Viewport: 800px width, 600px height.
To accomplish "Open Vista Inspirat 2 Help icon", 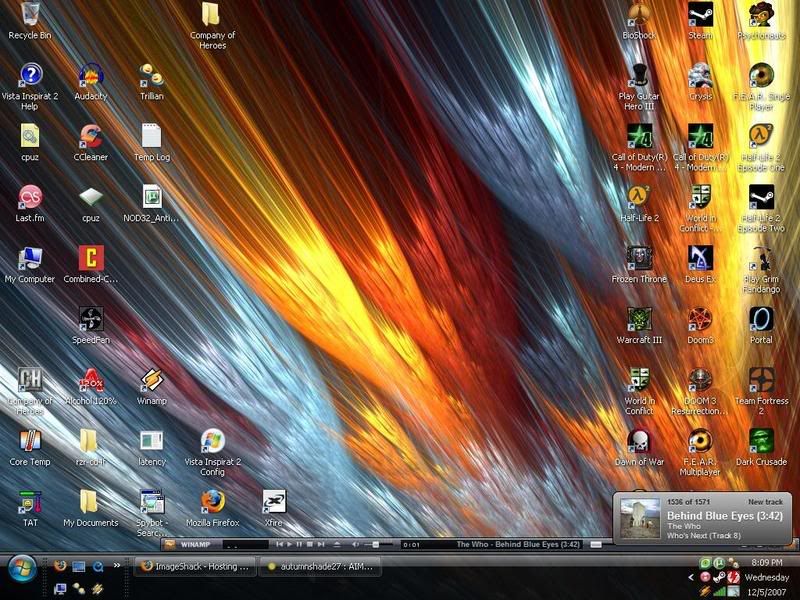I will coord(30,87).
